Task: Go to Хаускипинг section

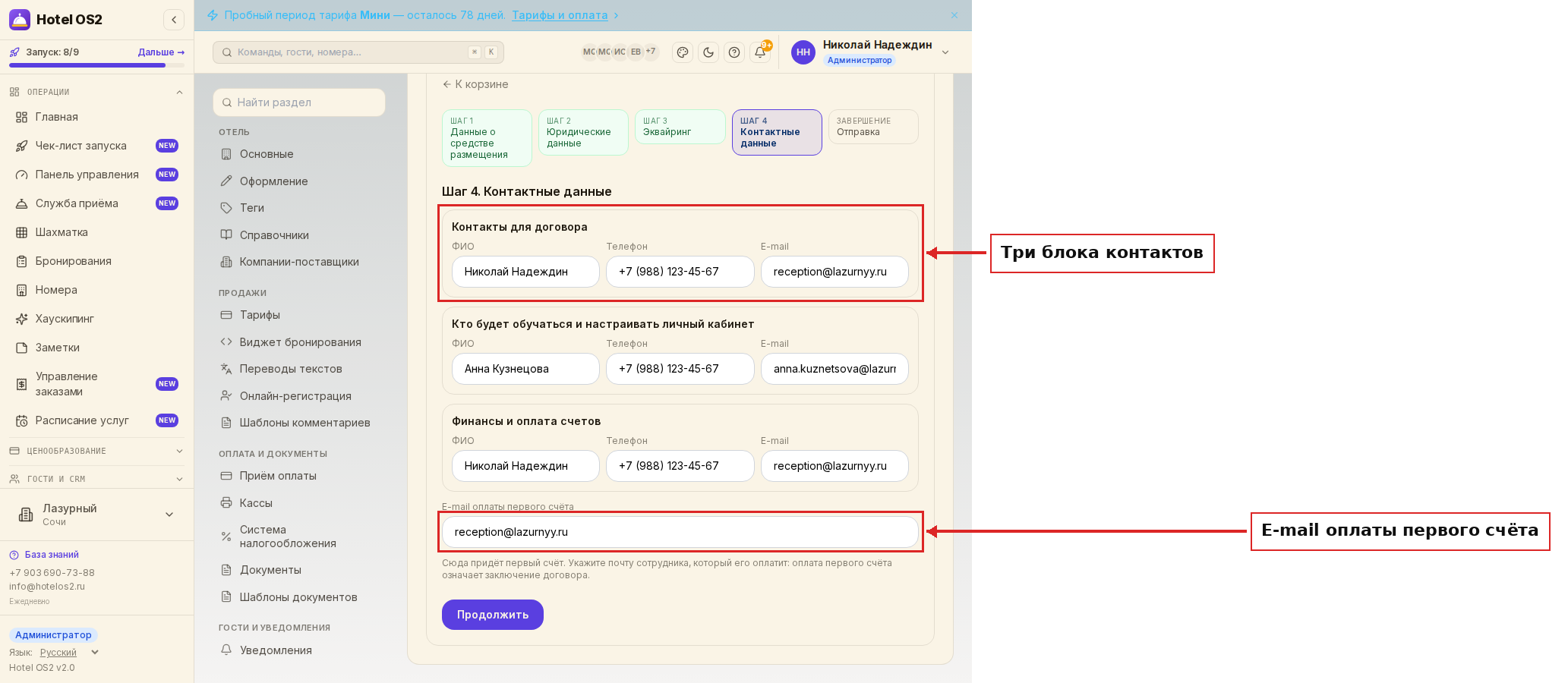Action: click(x=96, y=319)
